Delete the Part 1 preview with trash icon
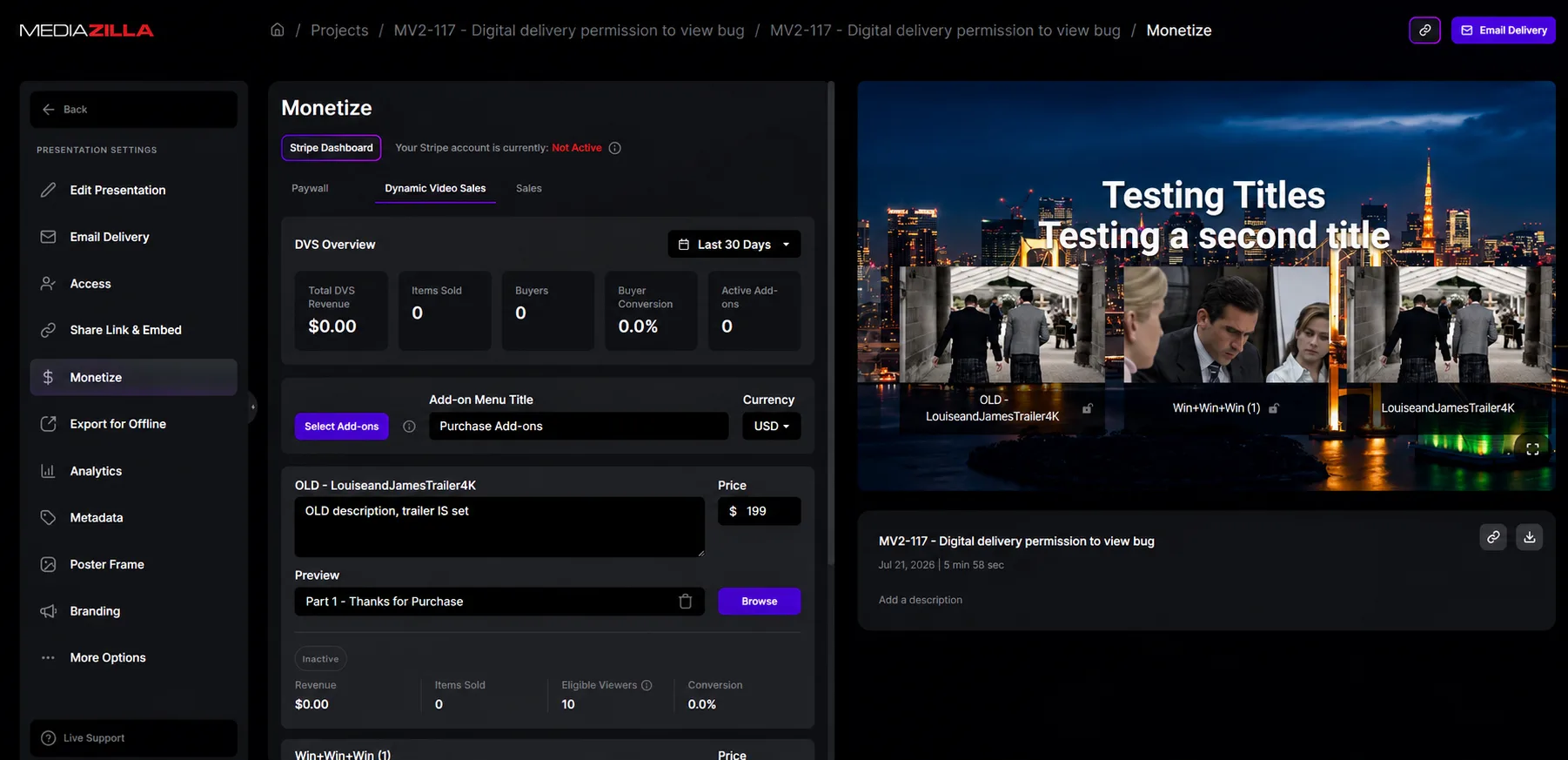 point(686,602)
